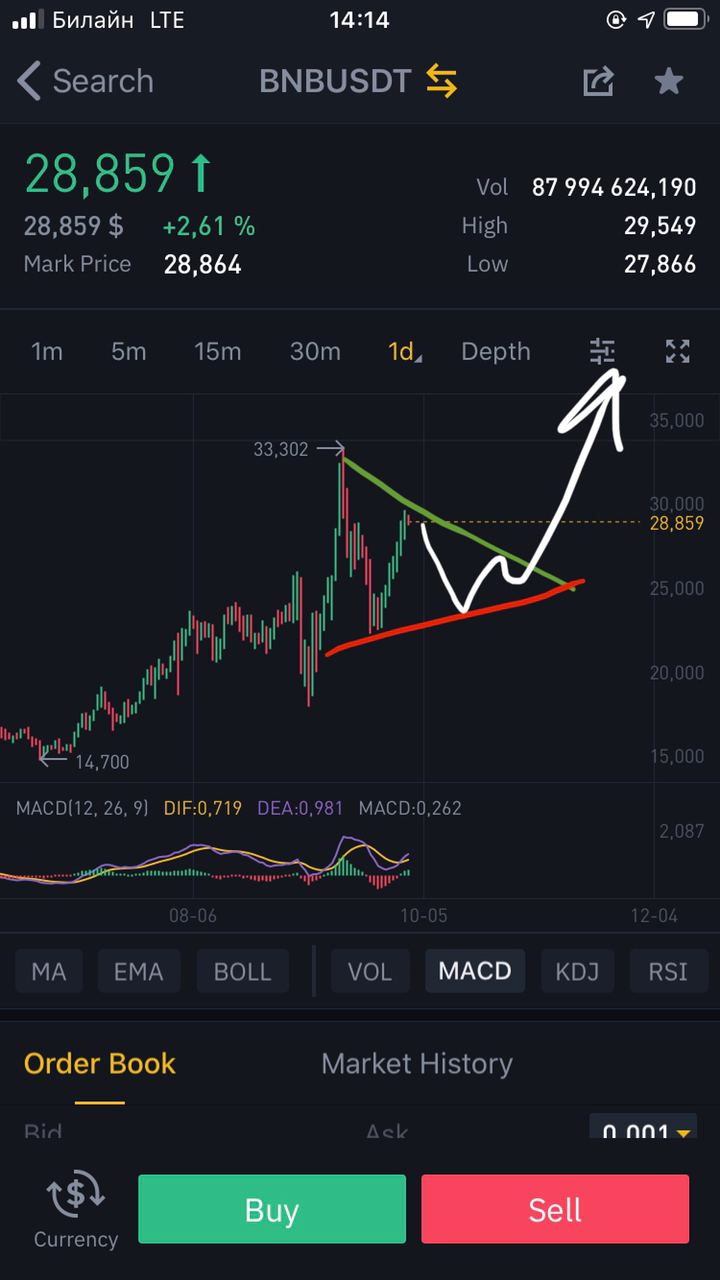Image resolution: width=720 pixels, height=1280 pixels.
Task: Tap the 14:14 clock in status bar
Action: coord(359,19)
